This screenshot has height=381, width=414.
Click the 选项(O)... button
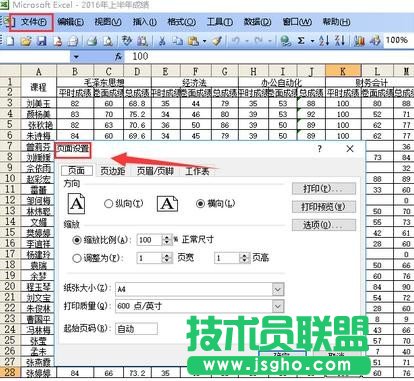[x=324, y=225]
